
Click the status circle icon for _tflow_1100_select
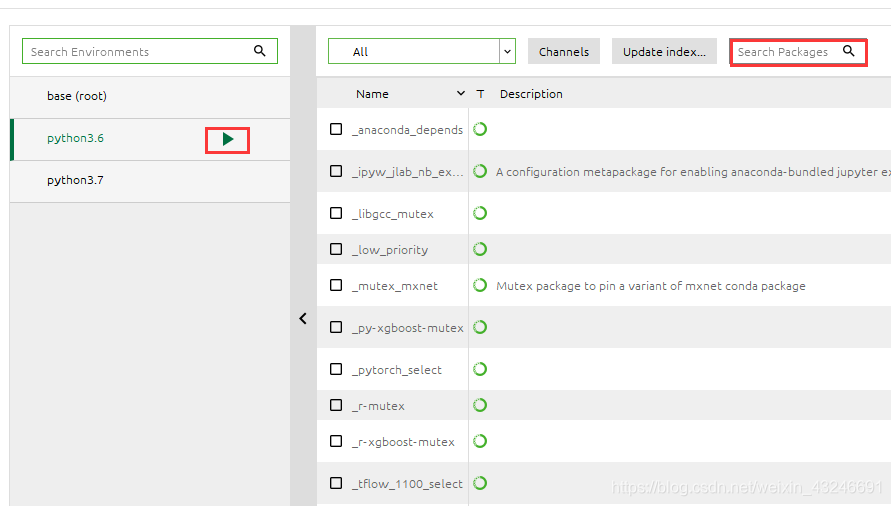480,483
